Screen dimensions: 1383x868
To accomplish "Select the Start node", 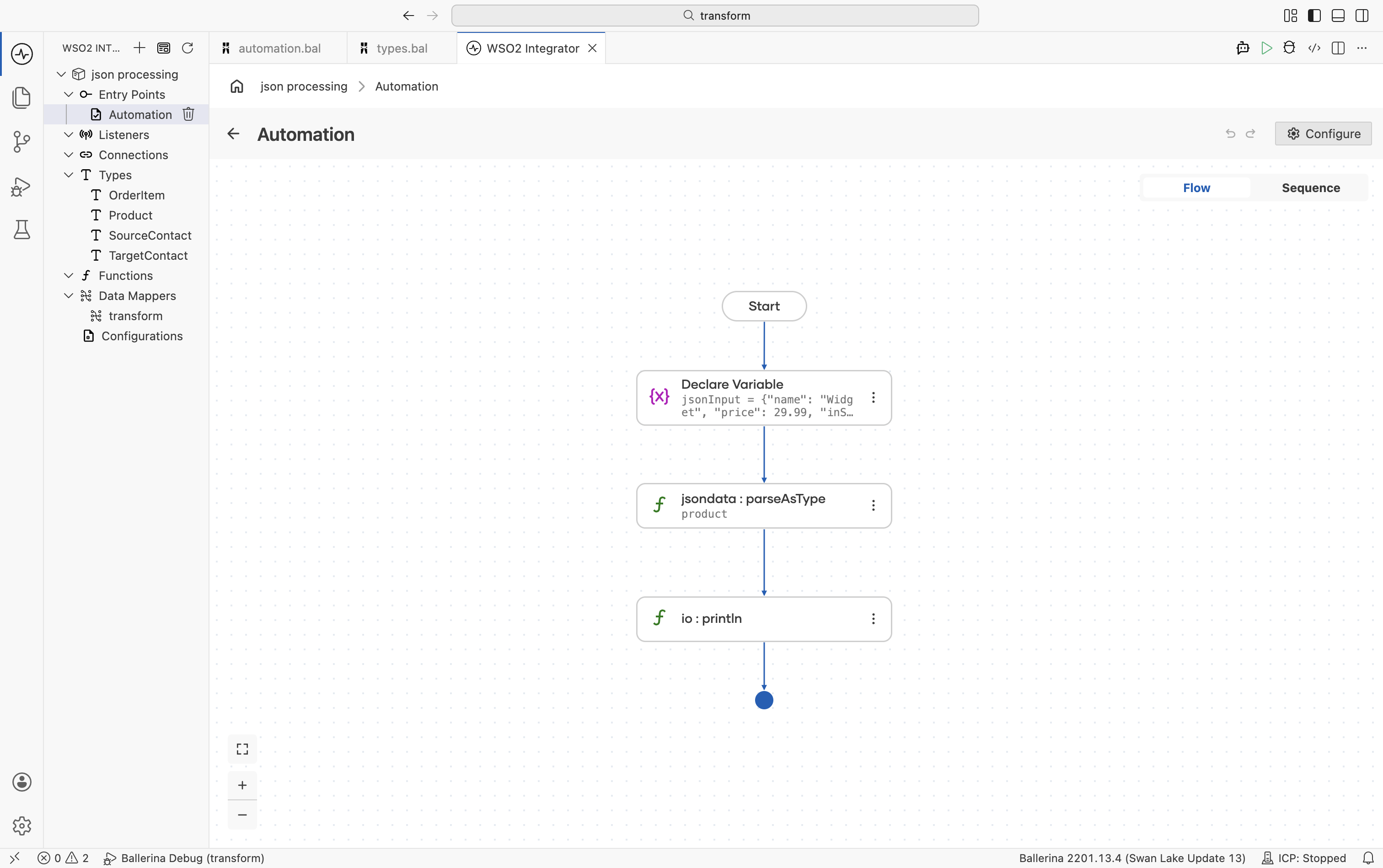I will pyautogui.click(x=764, y=306).
